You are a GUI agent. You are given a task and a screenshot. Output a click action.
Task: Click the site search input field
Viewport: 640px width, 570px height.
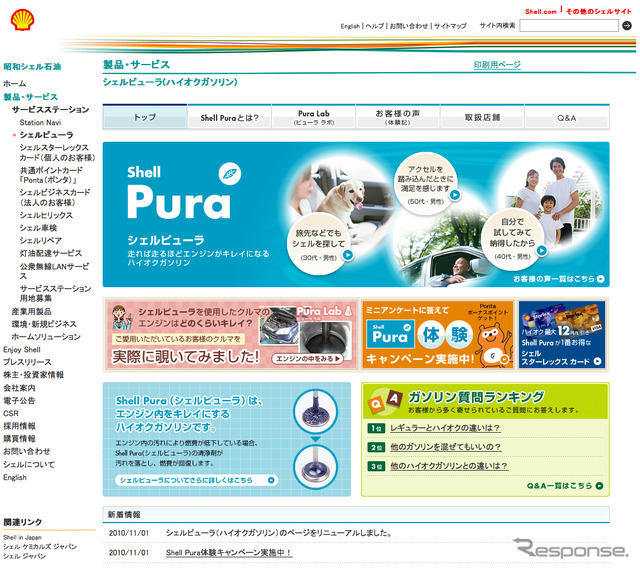569,26
